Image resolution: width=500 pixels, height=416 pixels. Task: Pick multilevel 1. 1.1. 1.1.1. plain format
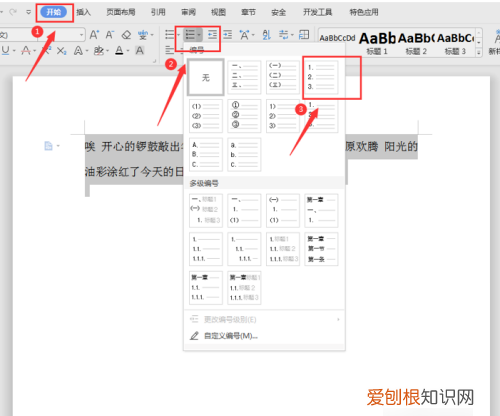point(206,249)
